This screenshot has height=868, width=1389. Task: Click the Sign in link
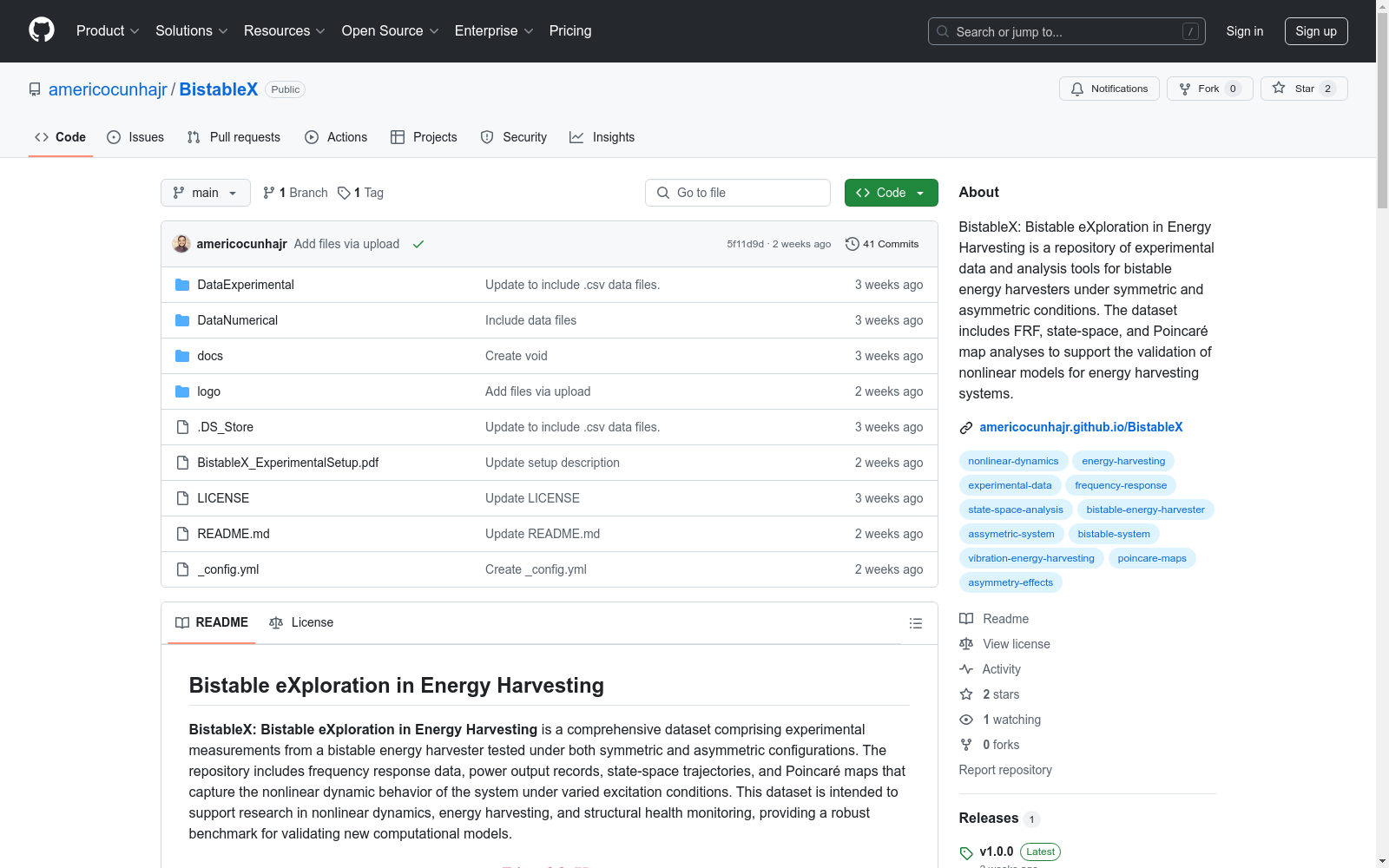1245,31
